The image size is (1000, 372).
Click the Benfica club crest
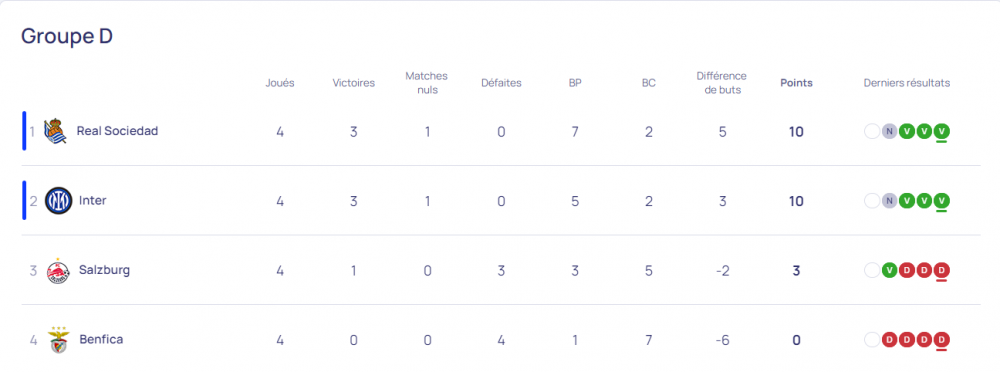click(x=58, y=340)
